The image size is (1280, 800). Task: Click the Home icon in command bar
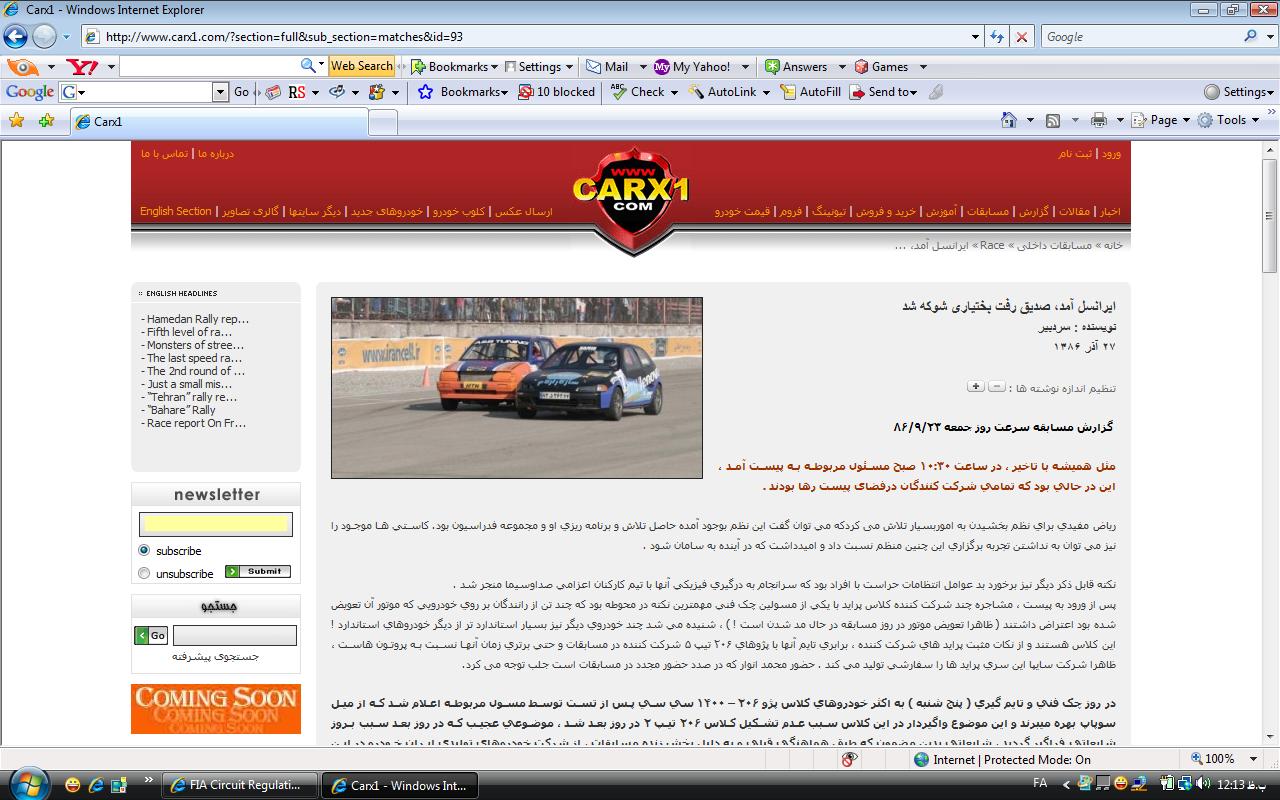tap(1010, 120)
